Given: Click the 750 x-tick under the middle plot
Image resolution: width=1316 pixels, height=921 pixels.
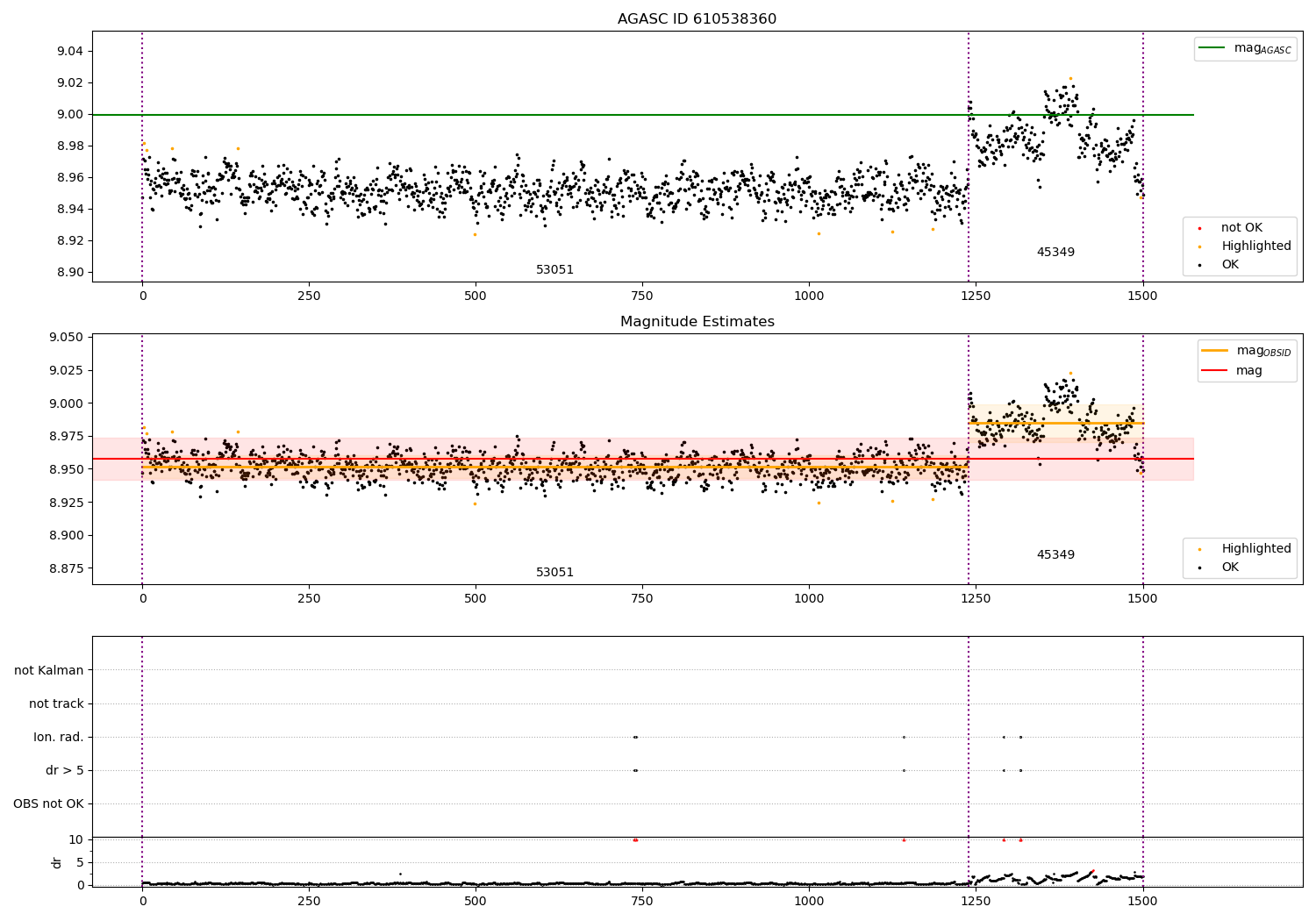Looking at the screenshot, I should pos(642,599).
